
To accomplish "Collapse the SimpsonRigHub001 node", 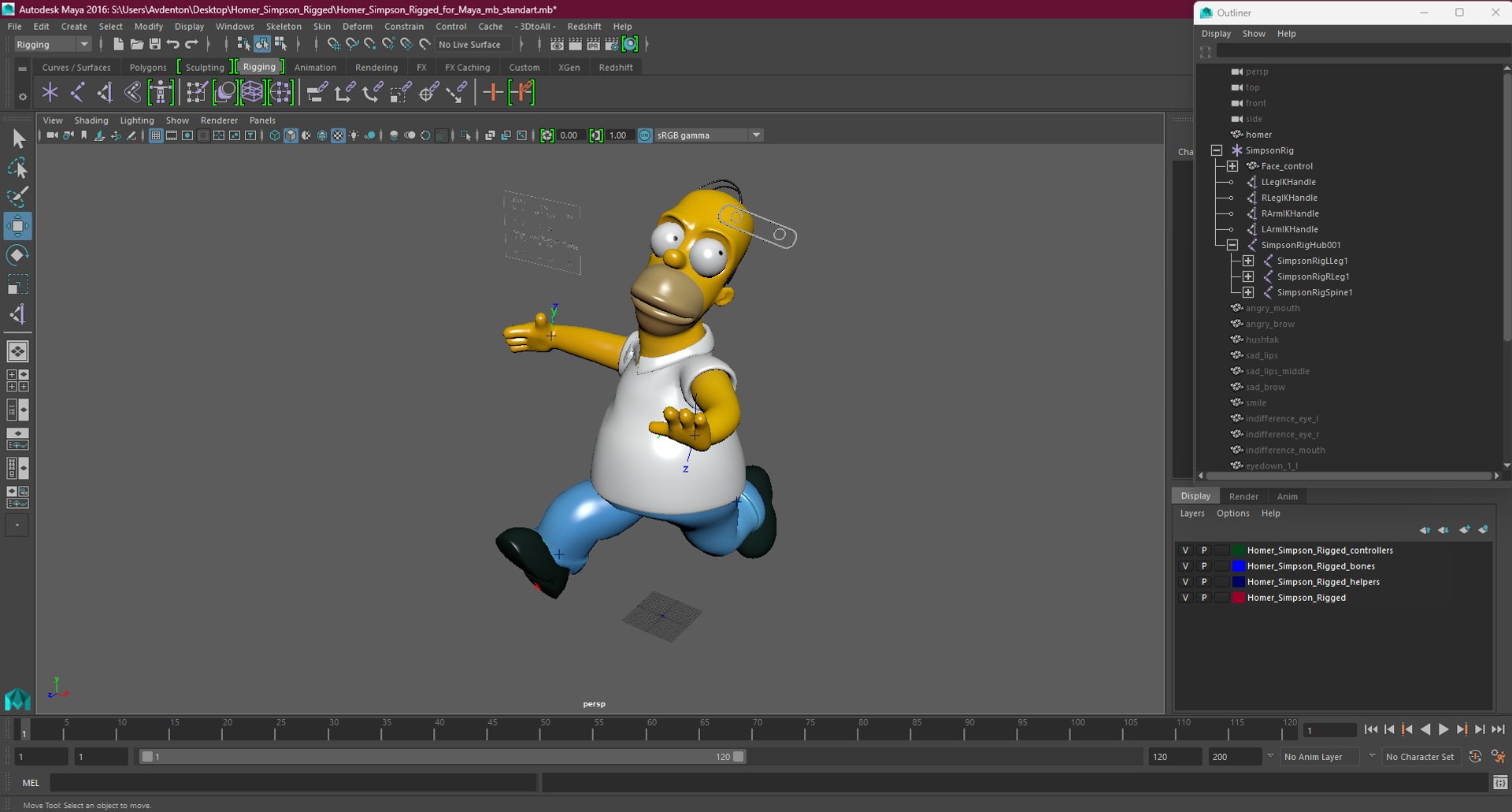I will point(1232,245).
